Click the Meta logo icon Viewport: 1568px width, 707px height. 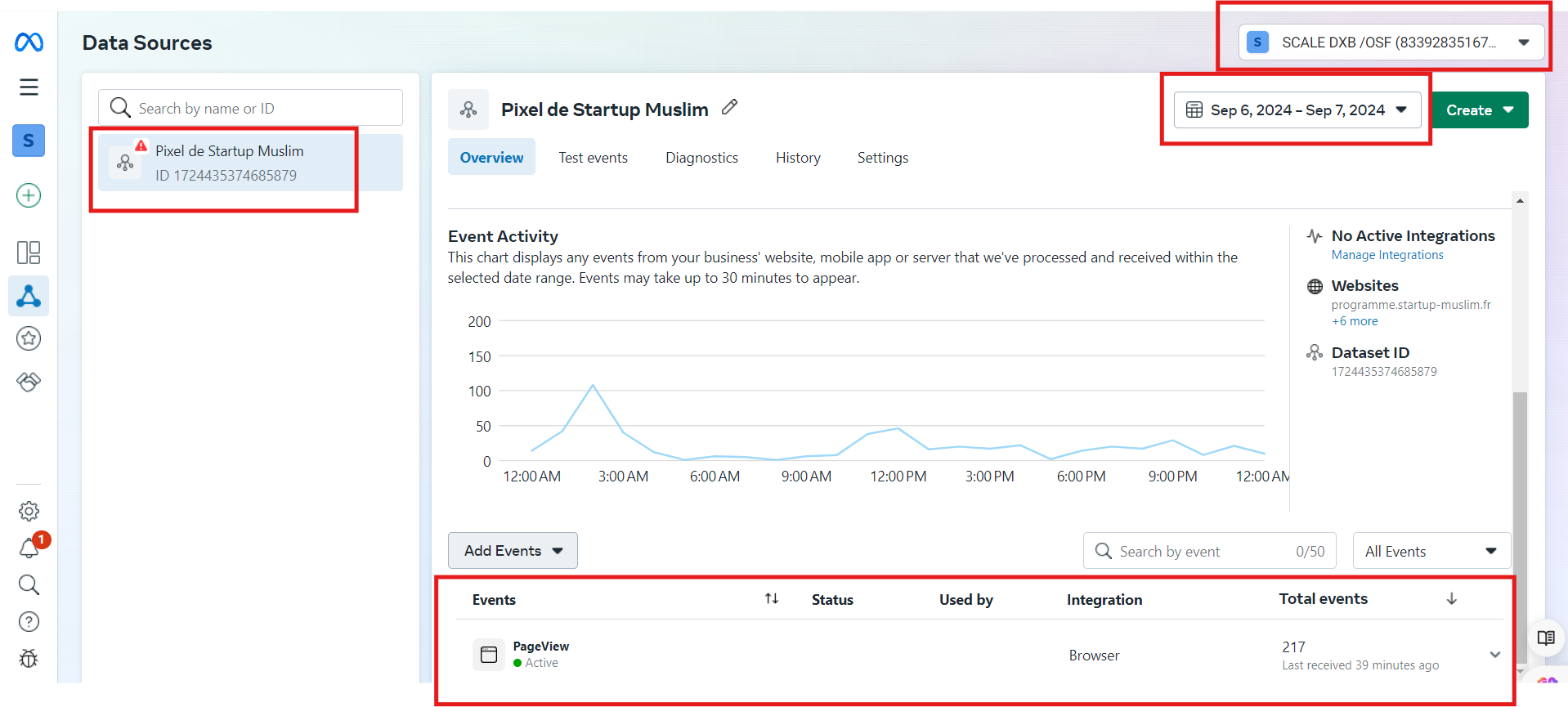[x=29, y=43]
